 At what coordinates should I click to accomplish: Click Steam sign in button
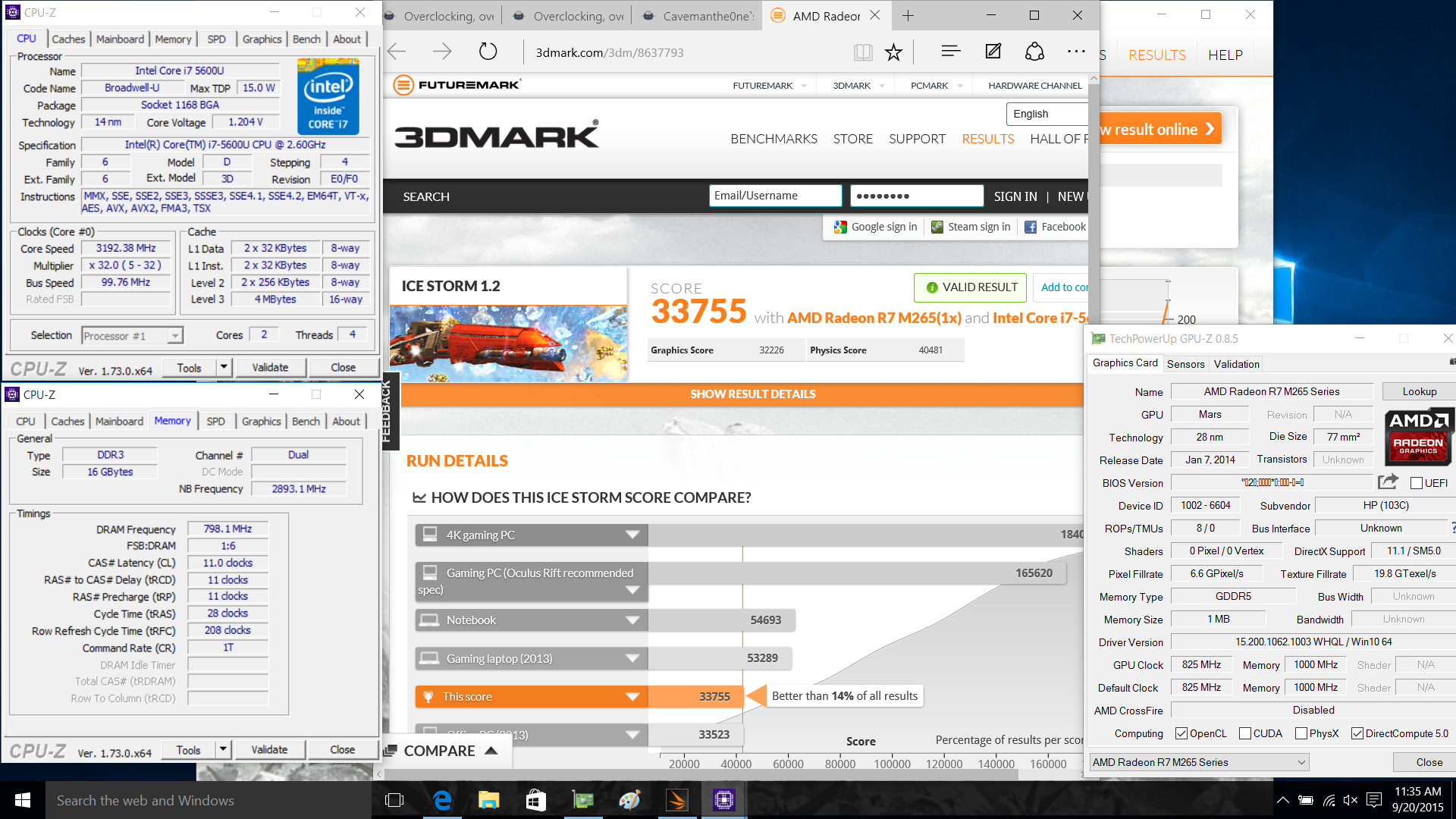tap(971, 227)
